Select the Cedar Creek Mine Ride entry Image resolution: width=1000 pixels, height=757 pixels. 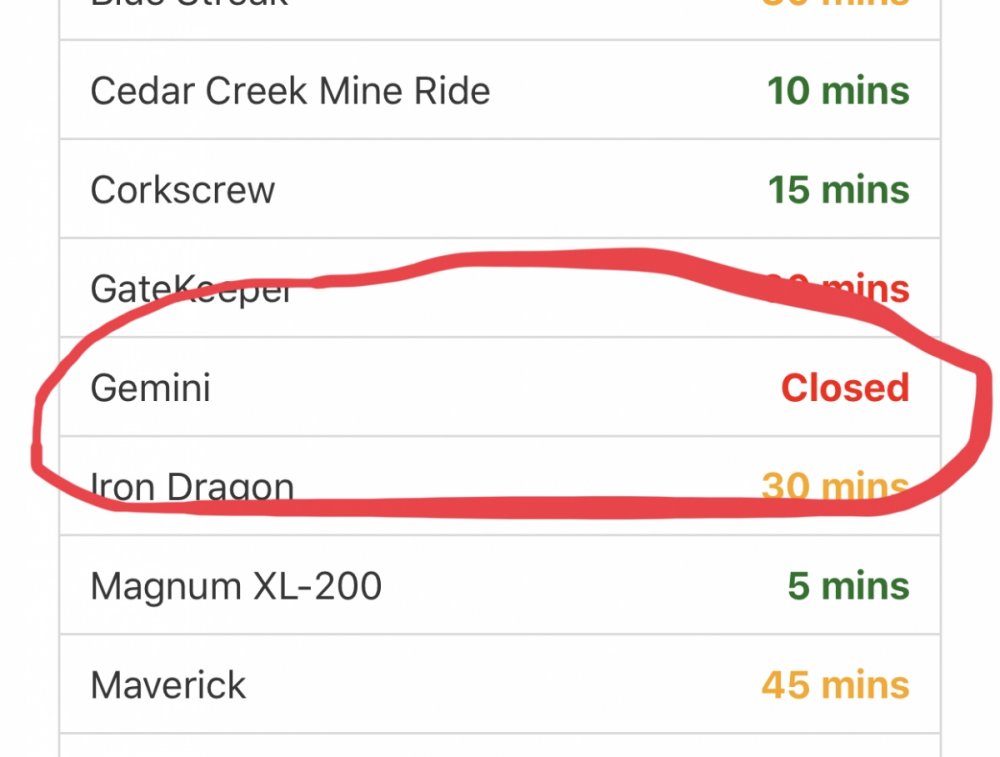coord(290,91)
